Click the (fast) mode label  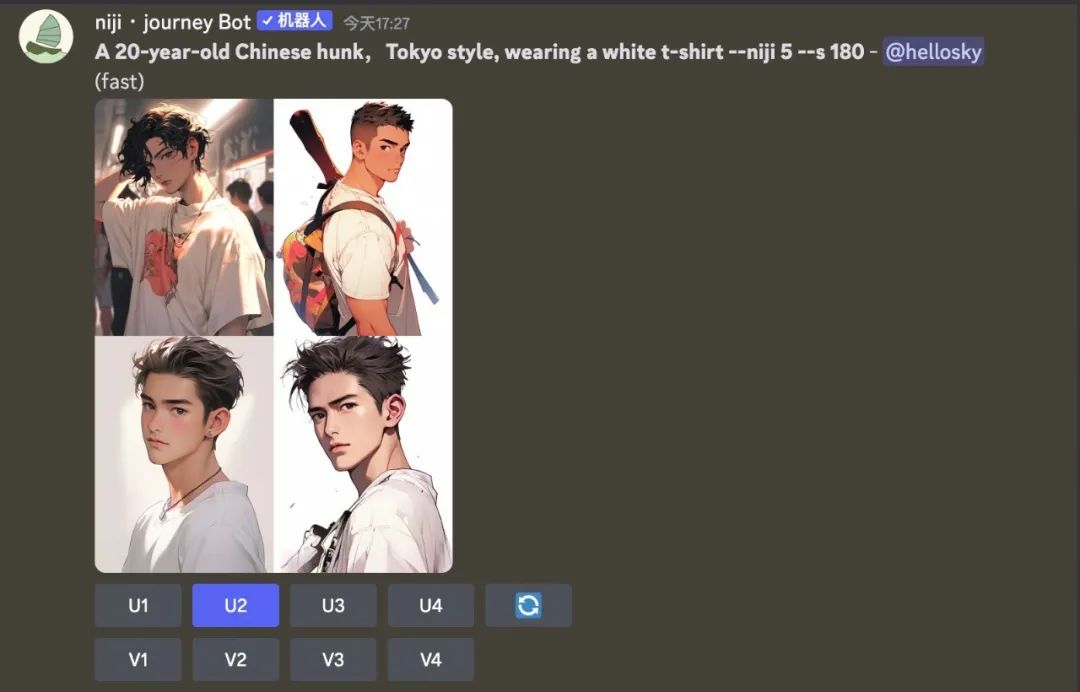pos(119,81)
